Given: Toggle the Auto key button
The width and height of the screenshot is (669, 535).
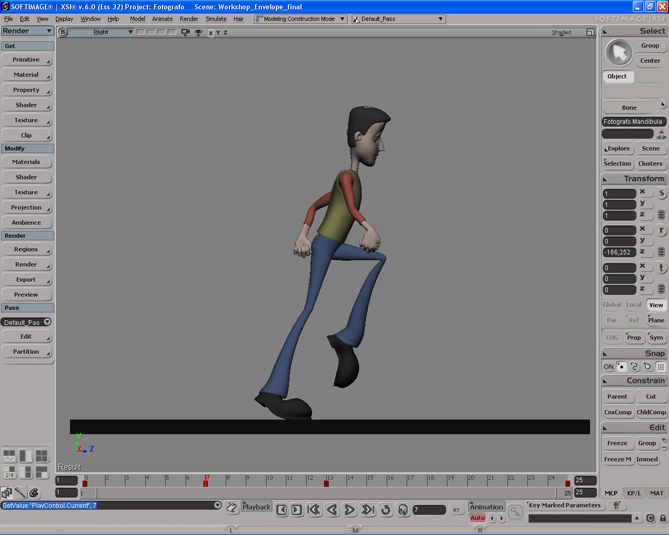Looking at the screenshot, I should [477, 518].
